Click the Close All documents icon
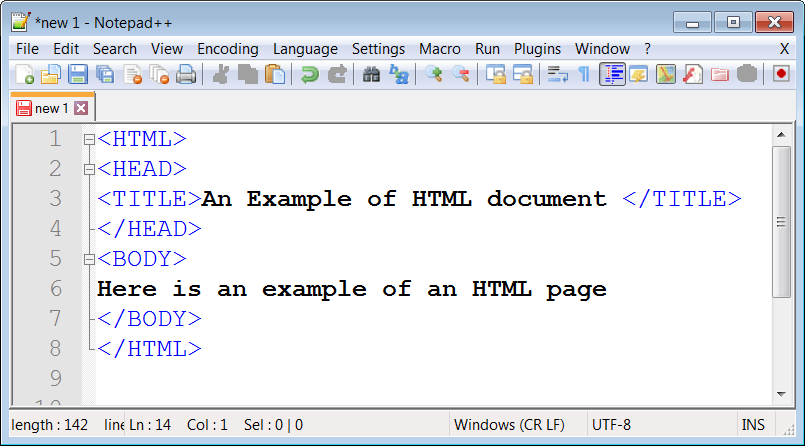The height and width of the screenshot is (446, 805). pos(159,74)
